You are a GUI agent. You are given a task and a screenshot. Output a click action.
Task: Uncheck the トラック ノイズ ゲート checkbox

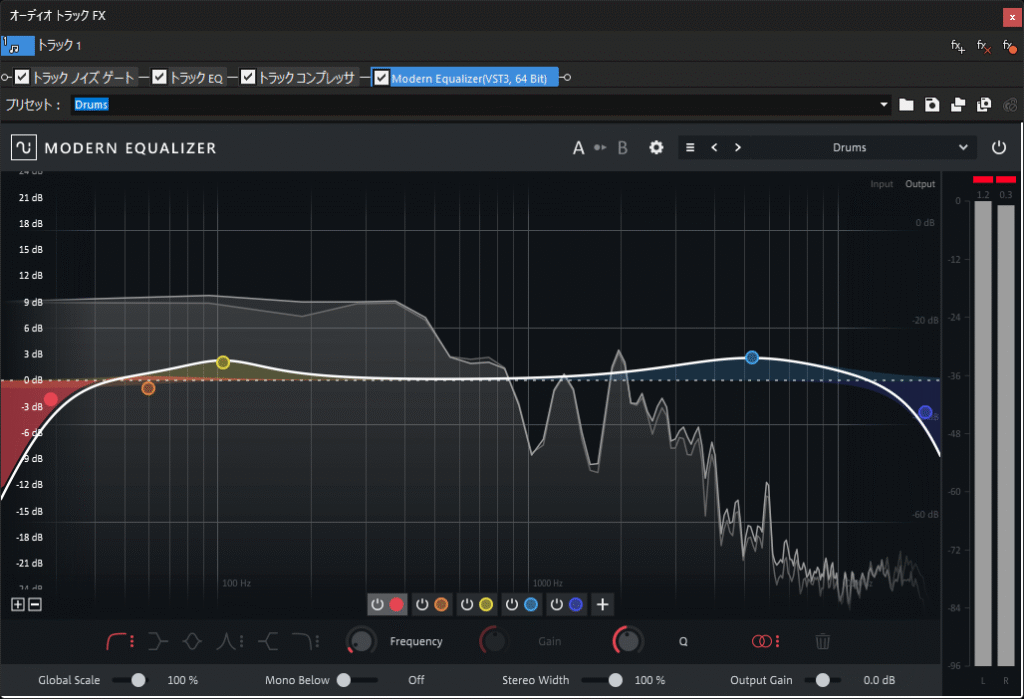[22, 77]
